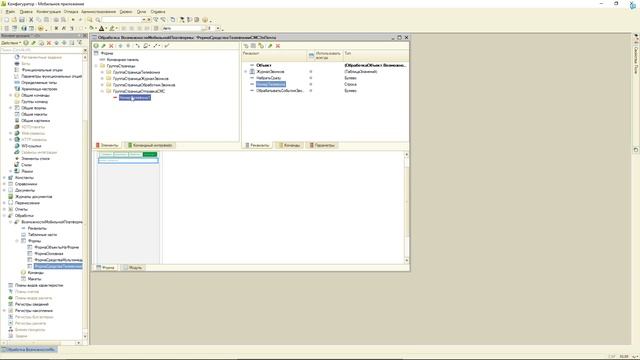Toggle Использовать всегда for НабратьСразу row

pos(311,78)
